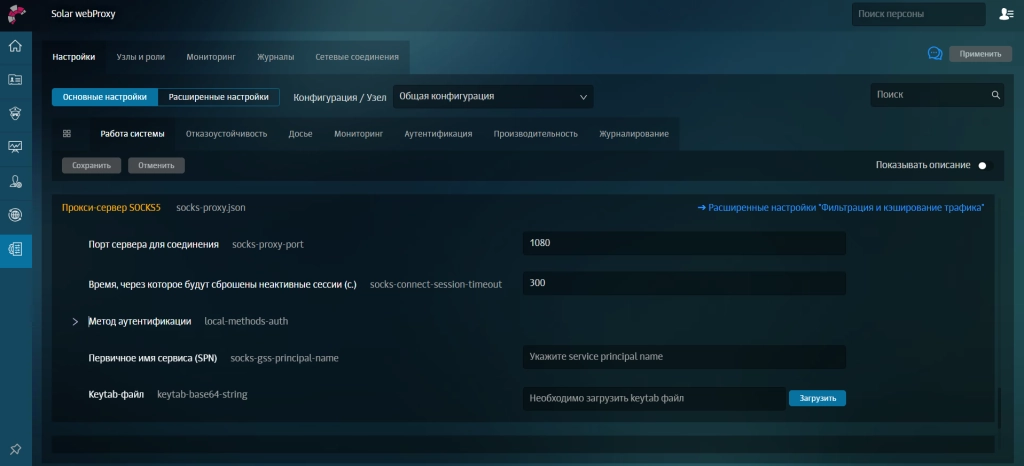
Task: Click the Сохранить button
Action: [91, 166]
